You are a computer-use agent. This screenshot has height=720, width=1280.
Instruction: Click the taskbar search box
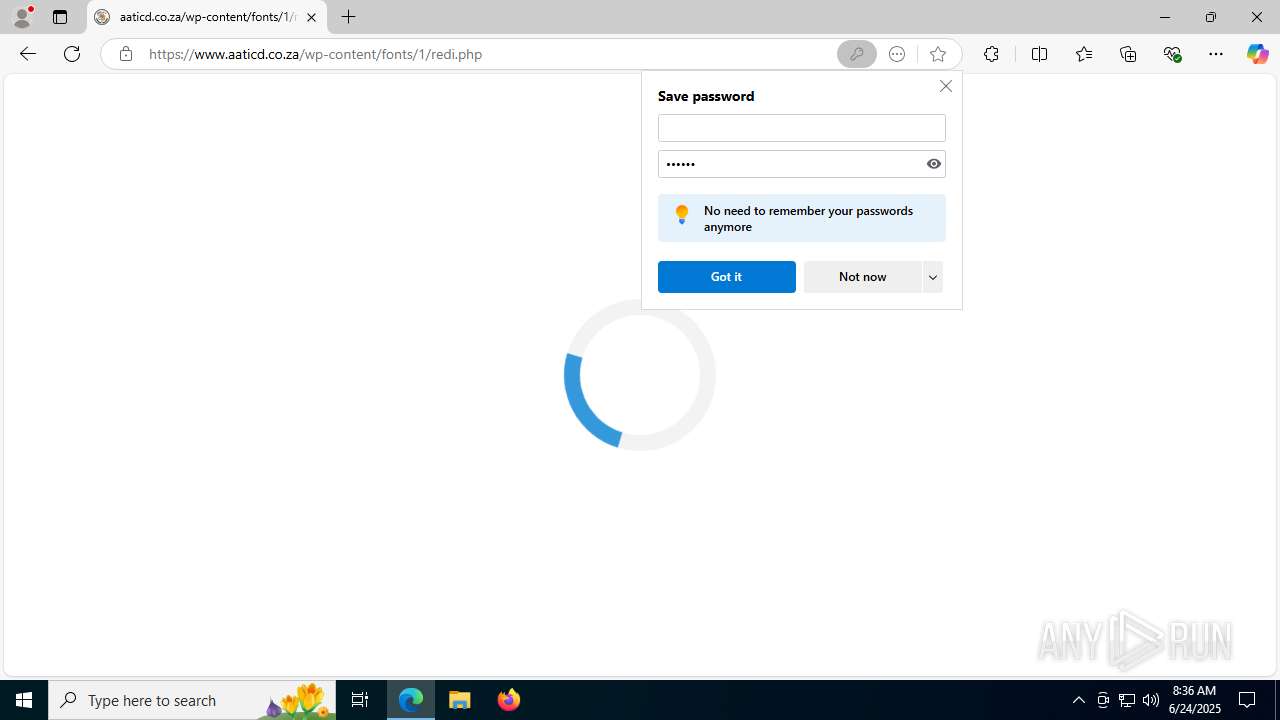[x=192, y=700]
